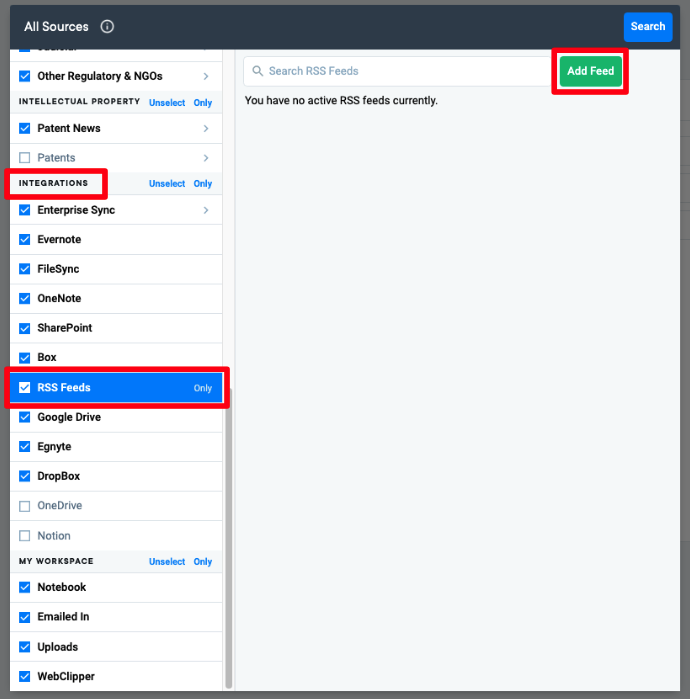Click the magnifier icon in RSS search

pyautogui.click(x=258, y=71)
